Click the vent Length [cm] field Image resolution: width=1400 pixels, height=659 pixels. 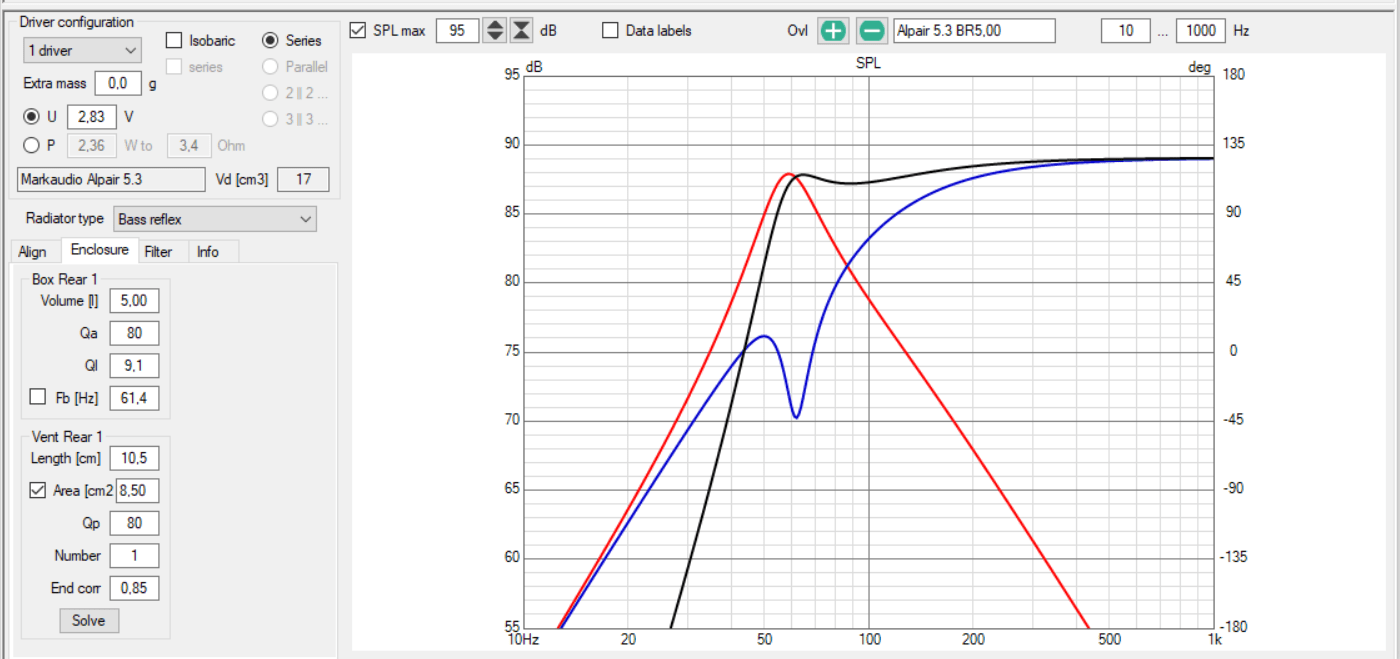(134, 458)
